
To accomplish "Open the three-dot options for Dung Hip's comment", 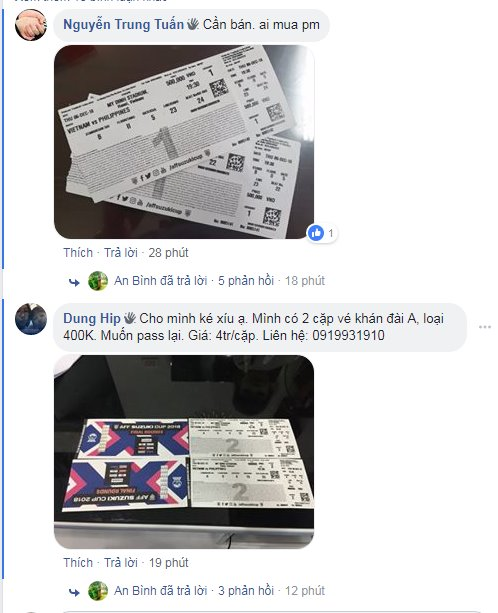I will coord(485,327).
